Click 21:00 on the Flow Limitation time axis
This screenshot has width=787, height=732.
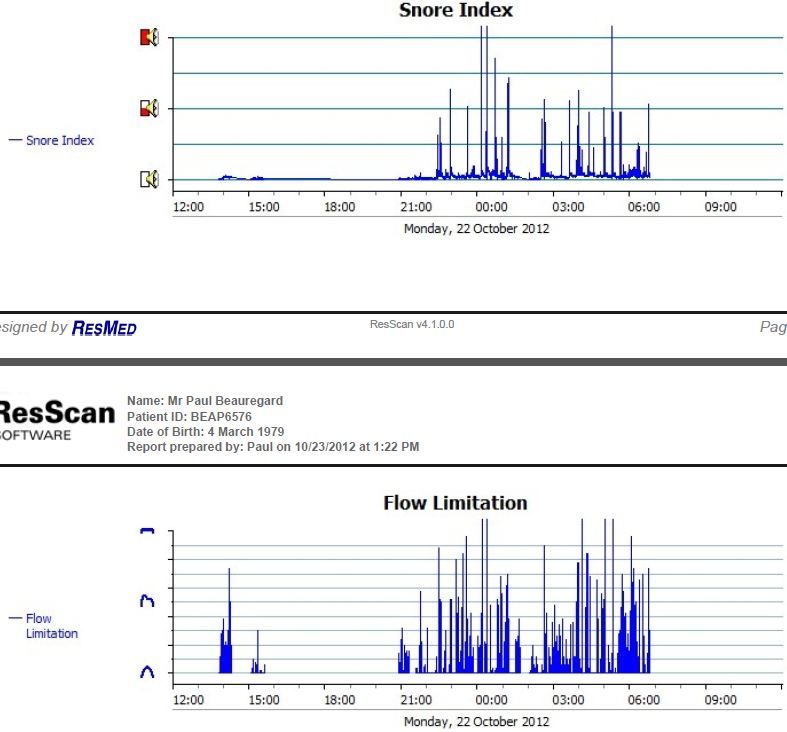pos(415,700)
